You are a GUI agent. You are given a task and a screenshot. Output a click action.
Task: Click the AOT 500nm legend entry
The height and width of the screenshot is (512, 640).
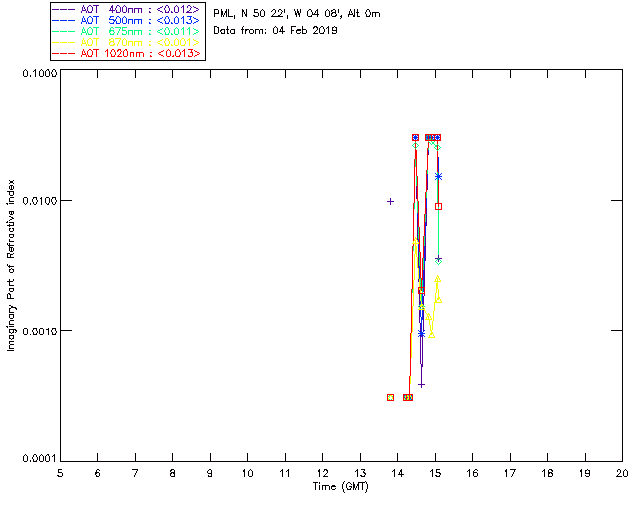[126, 20]
